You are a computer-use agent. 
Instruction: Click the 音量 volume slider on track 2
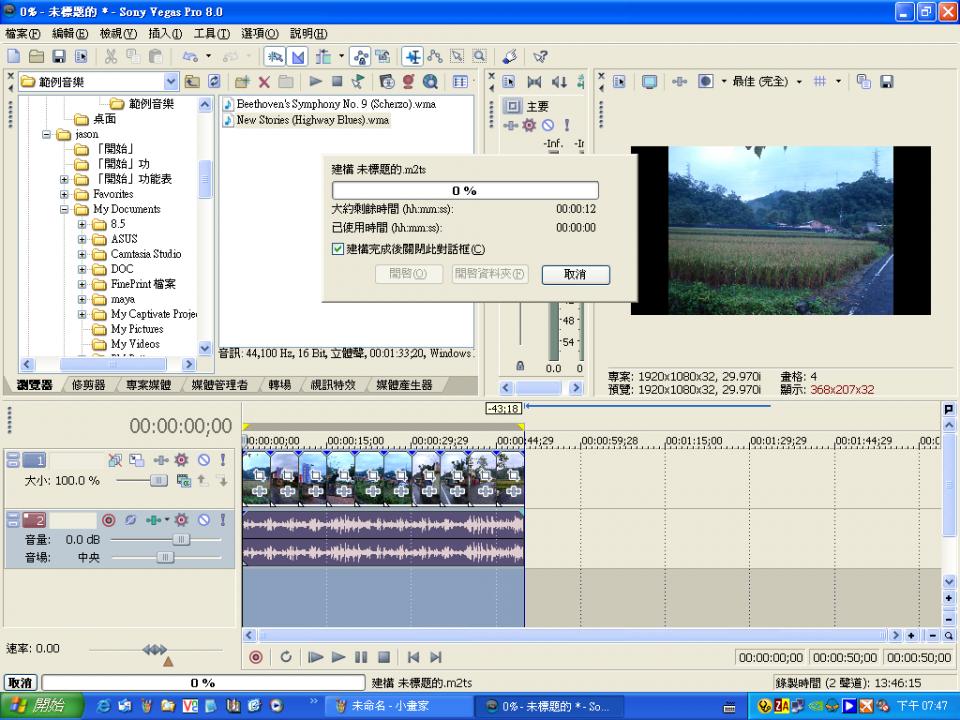click(x=180, y=539)
